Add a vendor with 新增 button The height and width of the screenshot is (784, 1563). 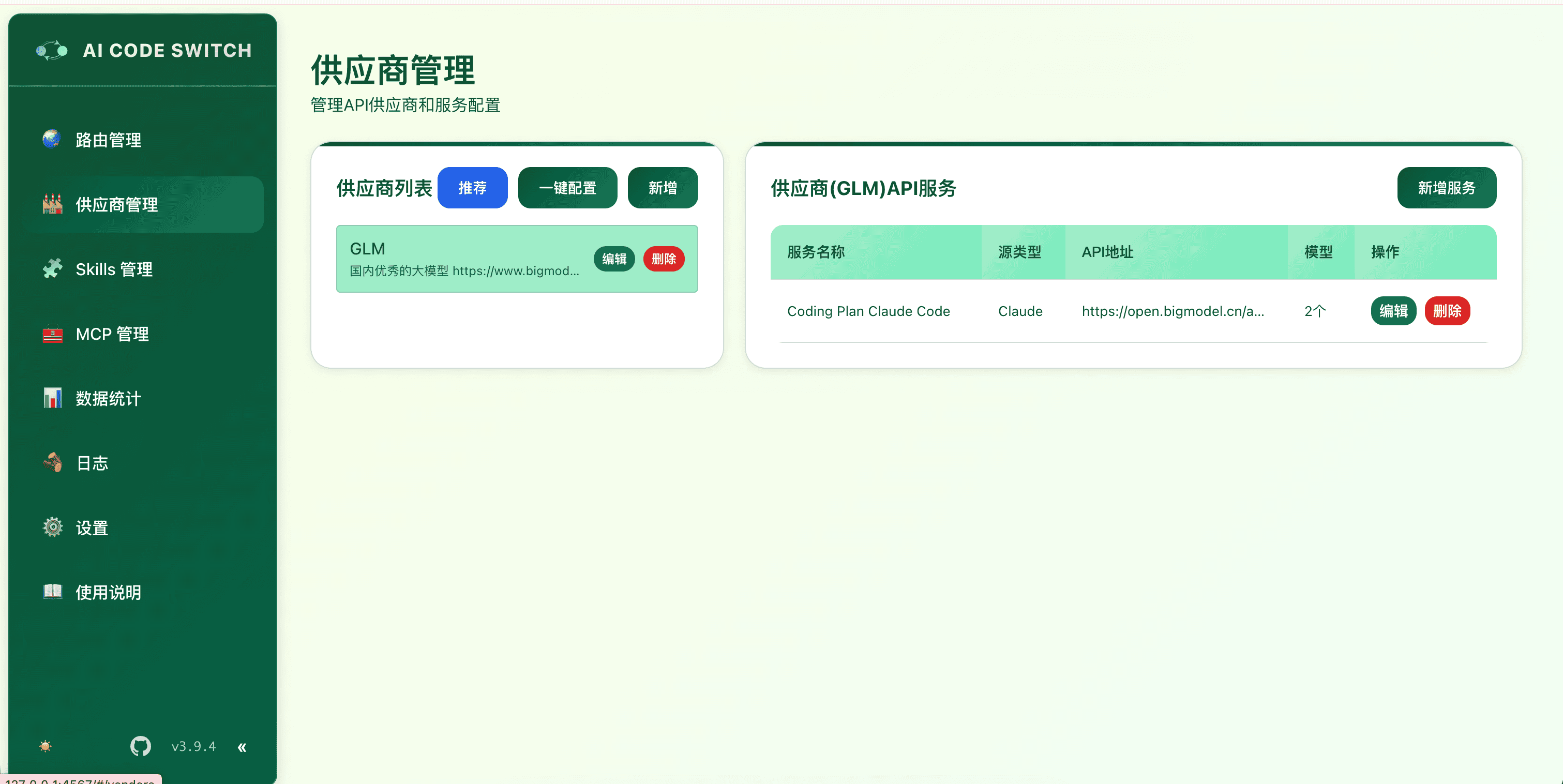pos(662,188)
